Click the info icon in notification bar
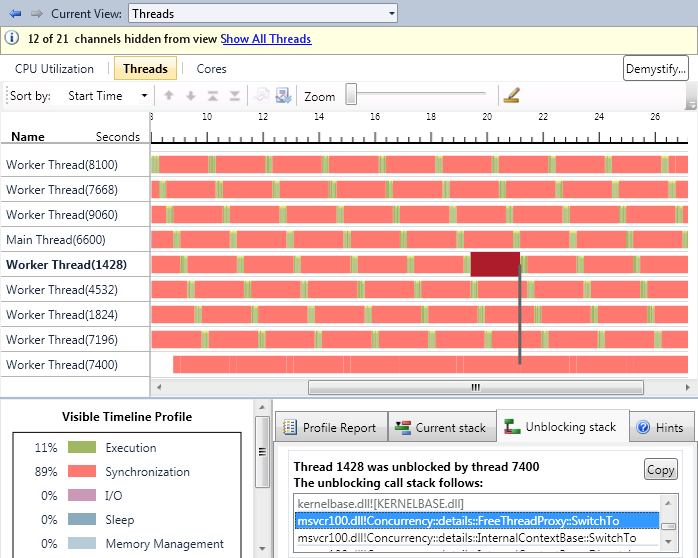 pyautogui.click(x=12, y=38)
